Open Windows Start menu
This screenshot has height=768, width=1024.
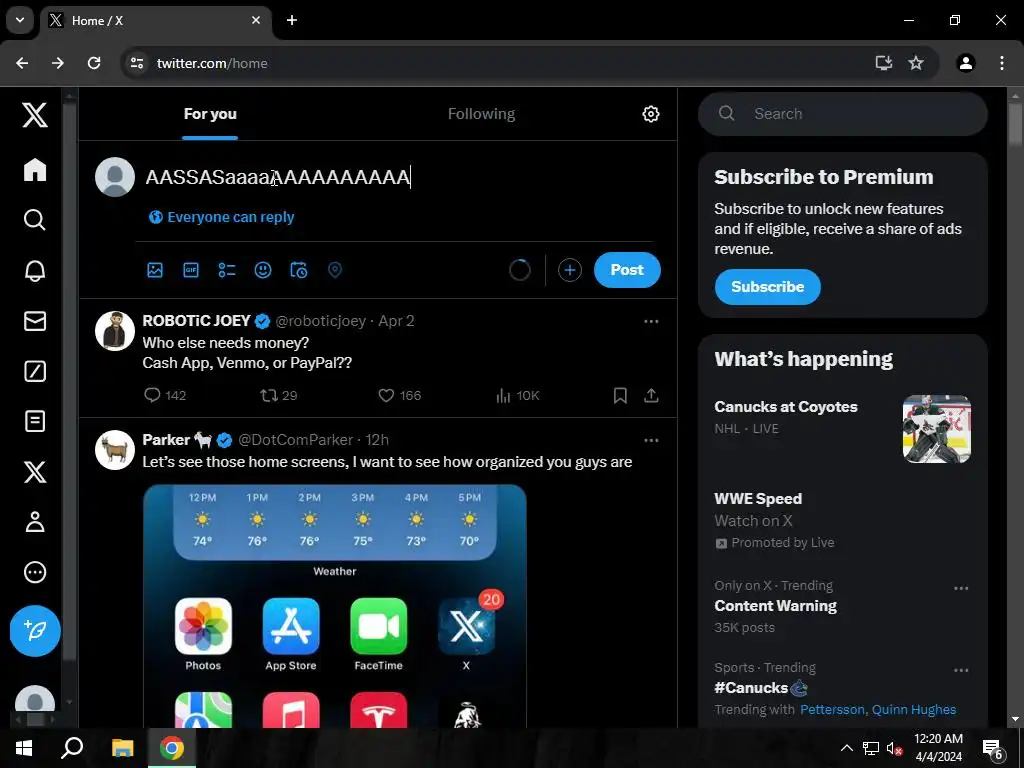(24, 748)
